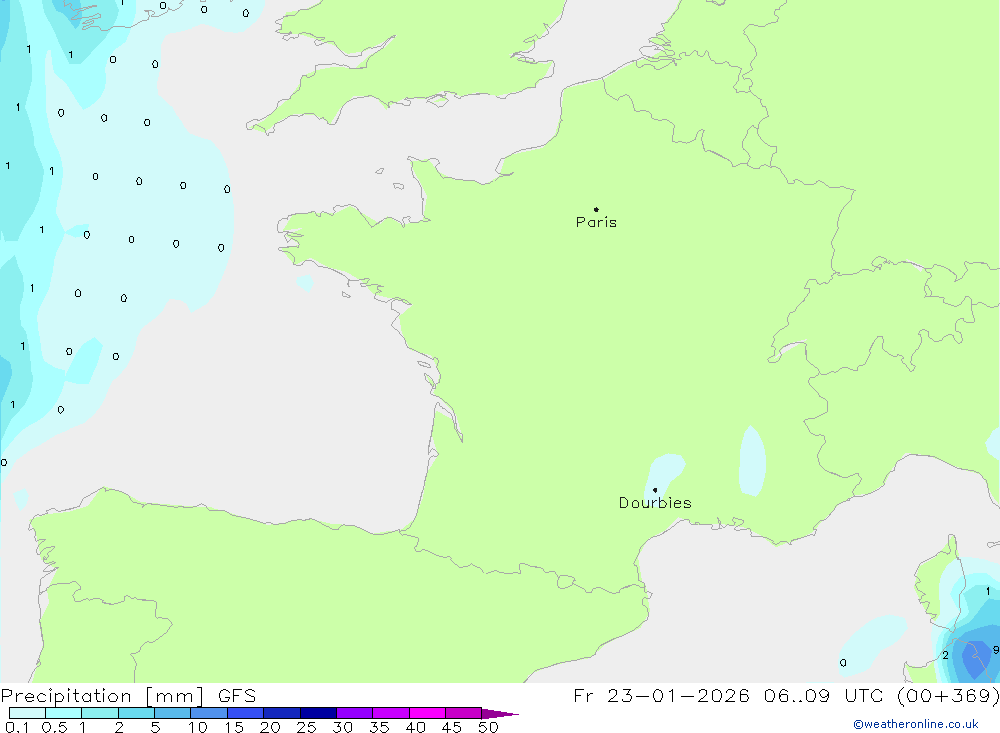This screenshot has width=1000, height=733.
Task: Click the forecast offset '(00+369)' text
Action: point(948,695)
